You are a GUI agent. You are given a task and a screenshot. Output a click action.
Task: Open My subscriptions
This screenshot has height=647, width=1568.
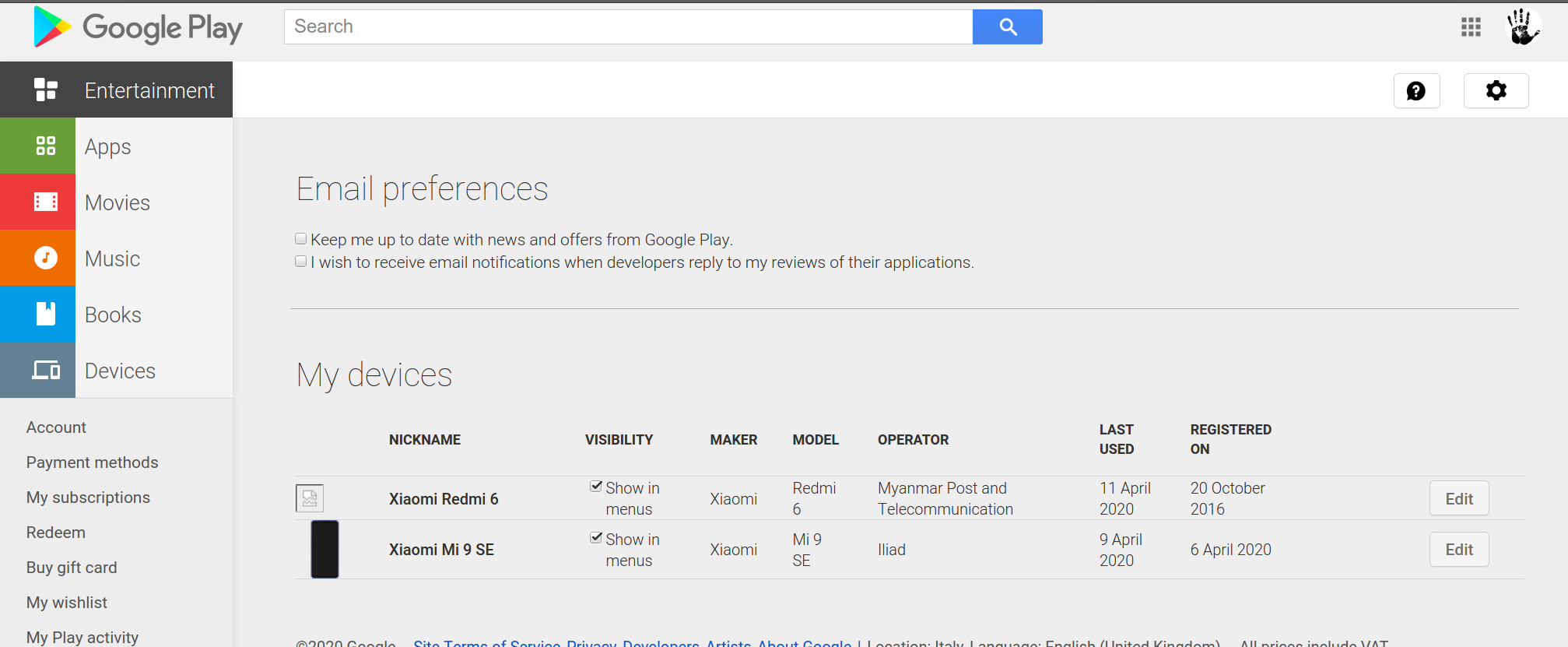point(88,498)
